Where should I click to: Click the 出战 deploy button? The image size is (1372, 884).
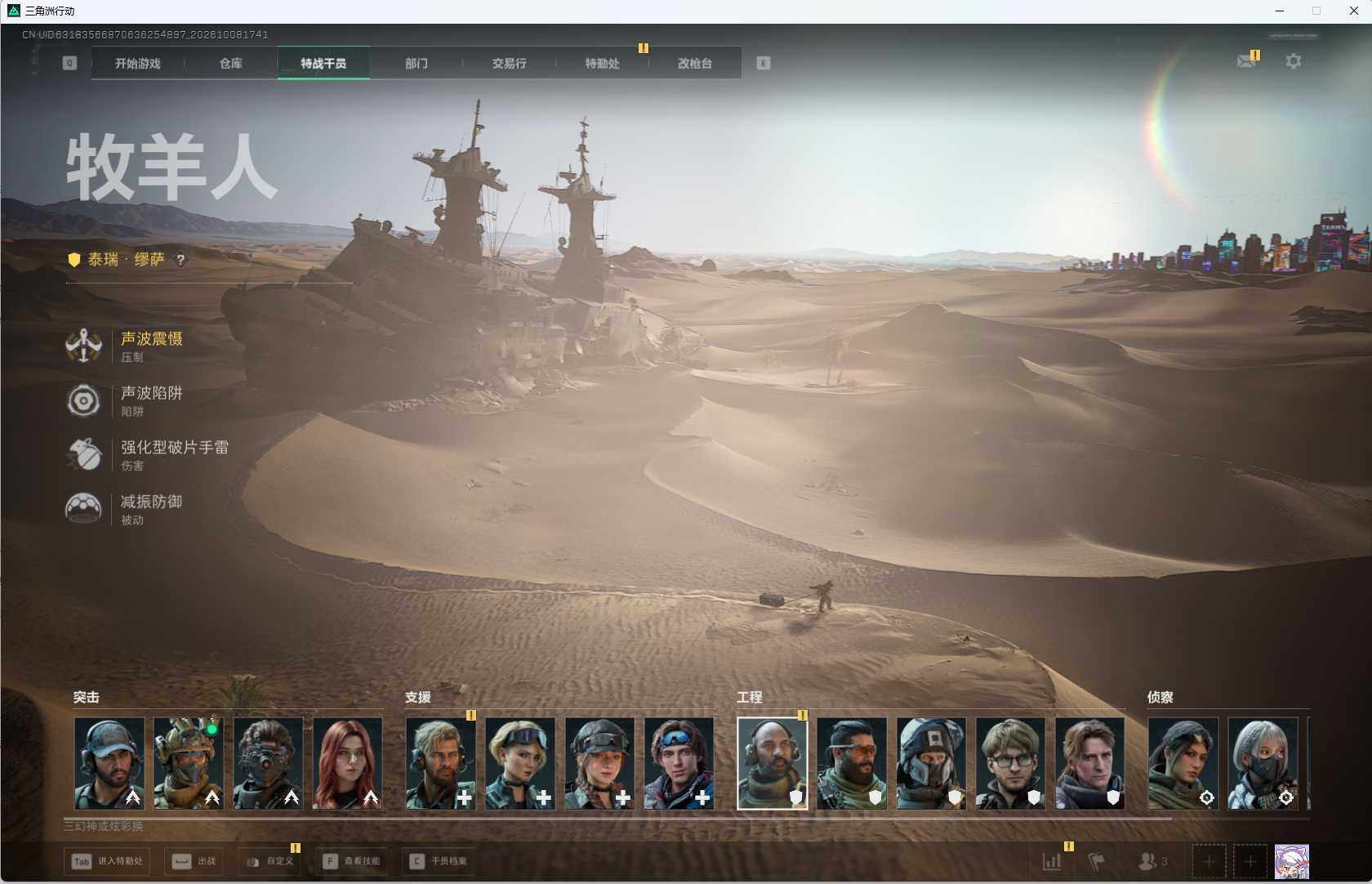pos(194,861)
